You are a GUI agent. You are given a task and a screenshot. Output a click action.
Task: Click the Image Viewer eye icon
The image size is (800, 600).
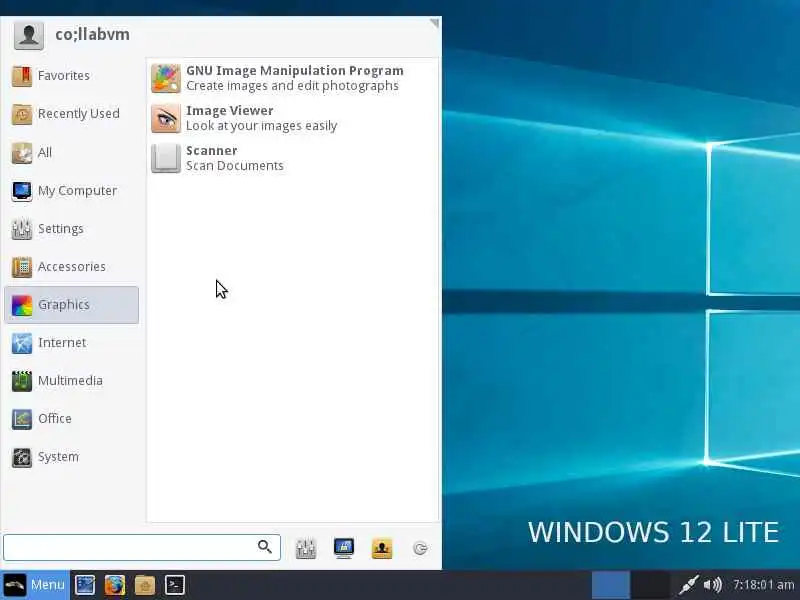pyautogui.click(x=166, y=118)
